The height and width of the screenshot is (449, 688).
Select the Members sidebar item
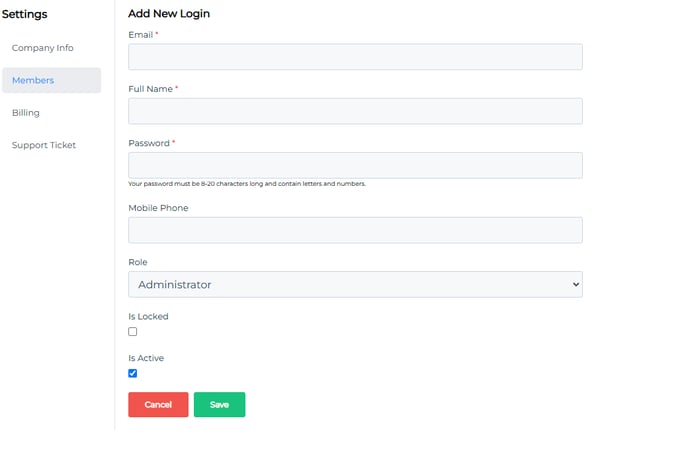pos(51,80)
